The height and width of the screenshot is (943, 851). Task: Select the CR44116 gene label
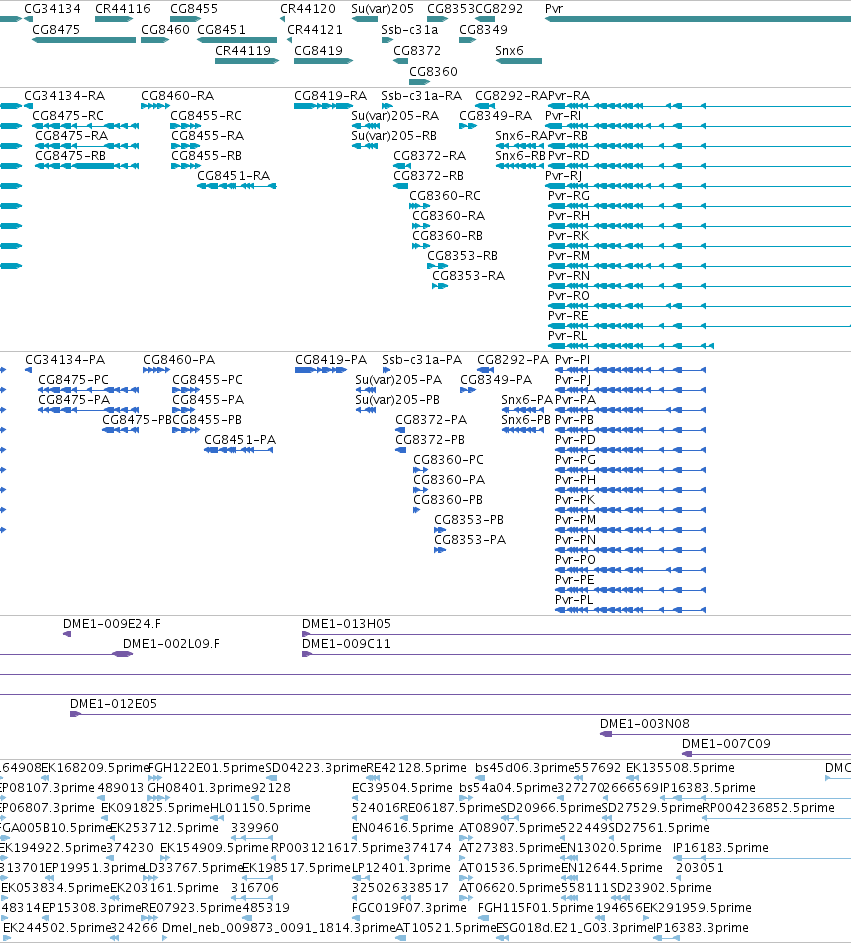[x=123, y=9]
